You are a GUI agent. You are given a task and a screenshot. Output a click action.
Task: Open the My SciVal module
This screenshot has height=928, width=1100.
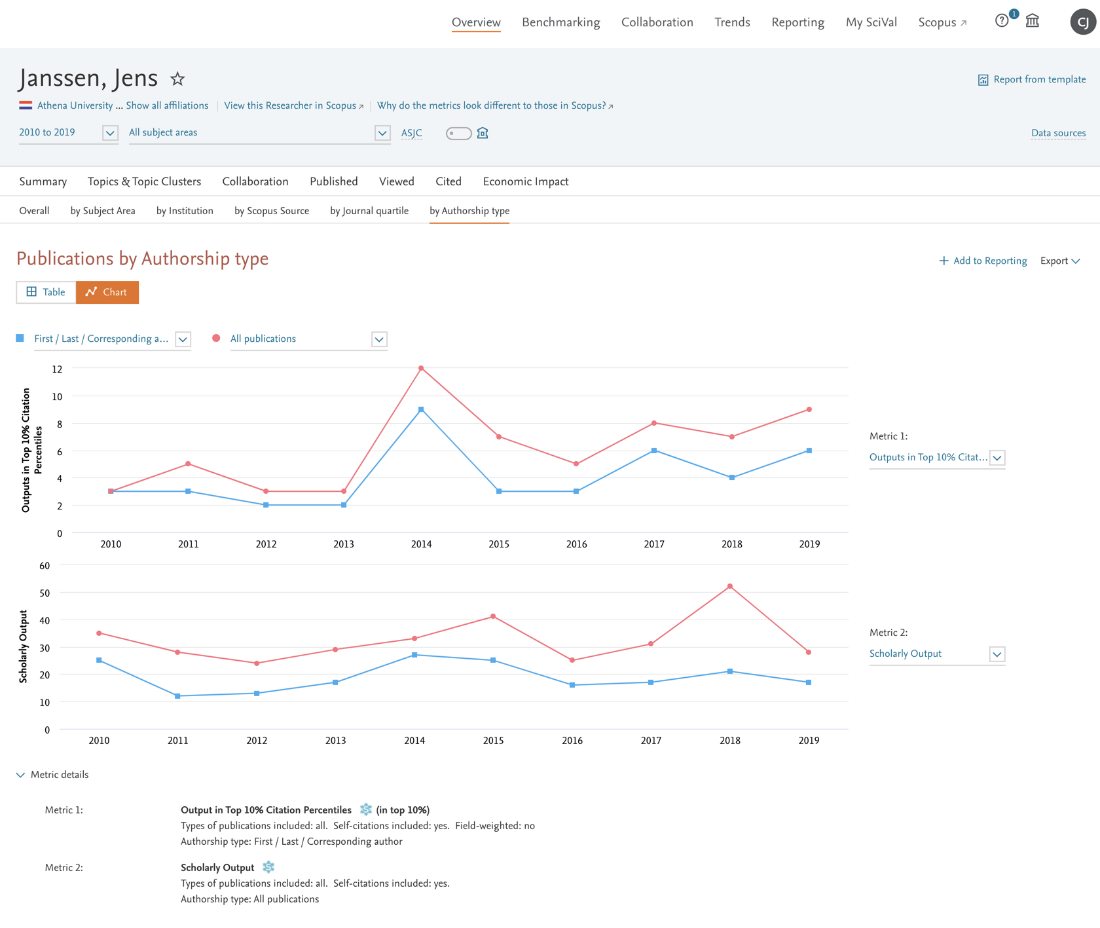[871, 22]
